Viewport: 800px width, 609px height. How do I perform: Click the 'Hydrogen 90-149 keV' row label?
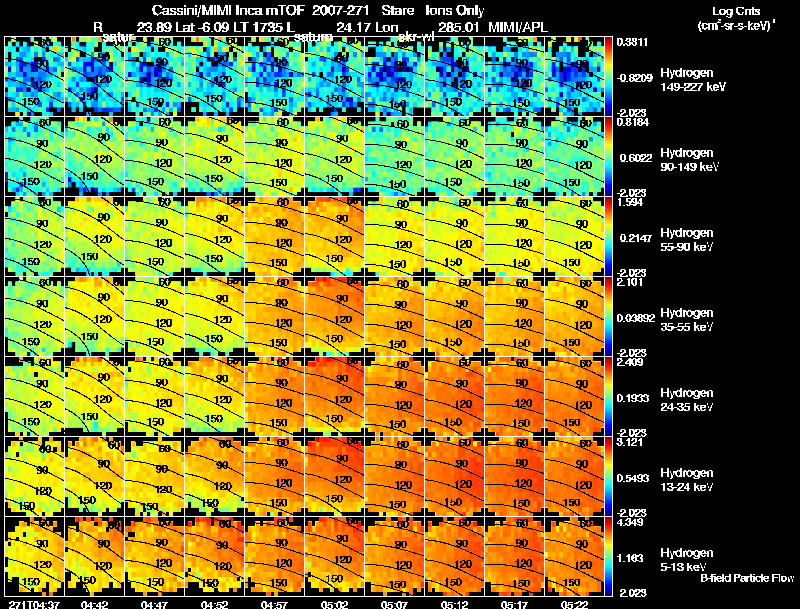coord(689,160)
